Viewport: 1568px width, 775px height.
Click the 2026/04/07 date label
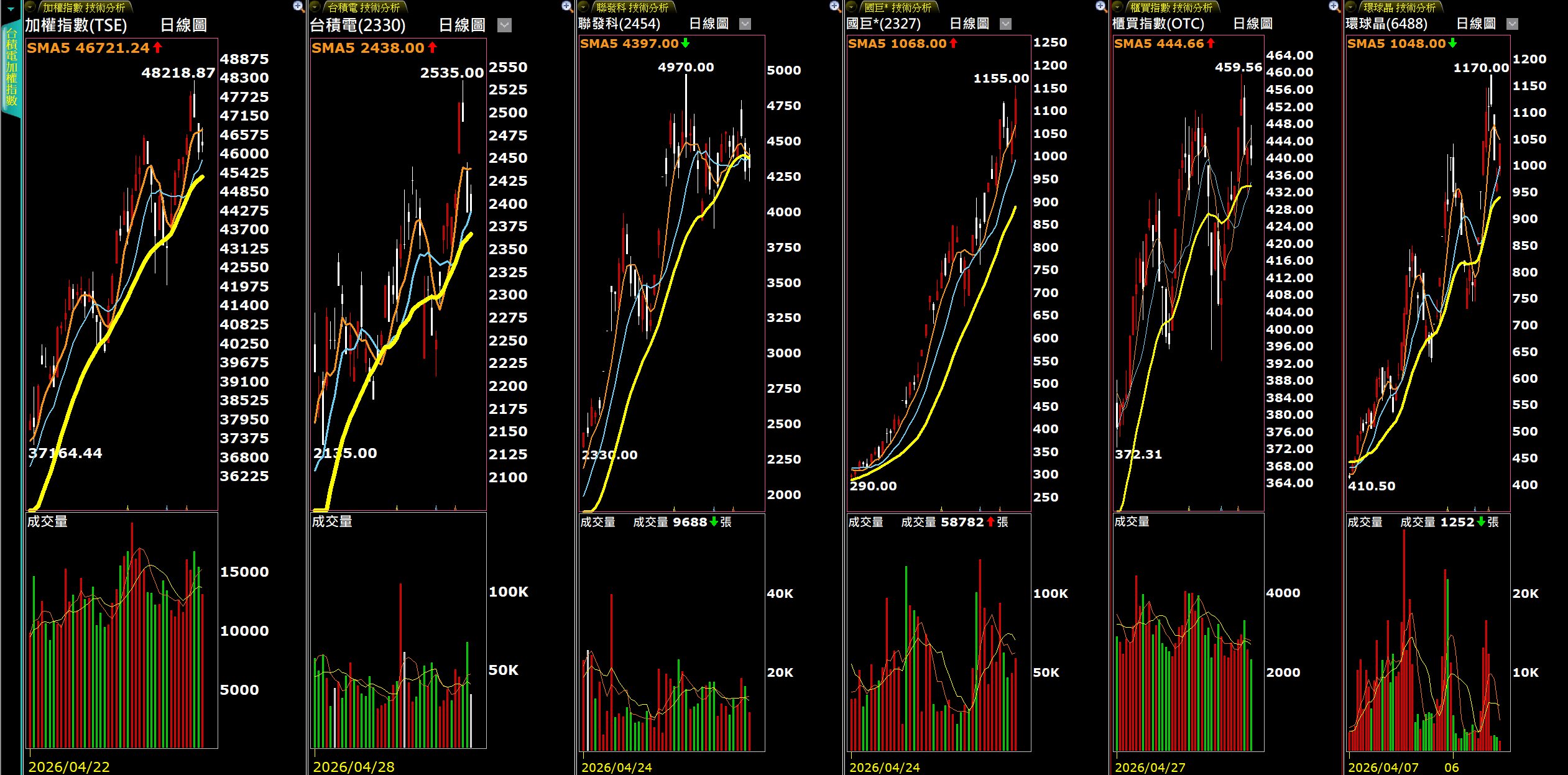(x=1383, y=768)
